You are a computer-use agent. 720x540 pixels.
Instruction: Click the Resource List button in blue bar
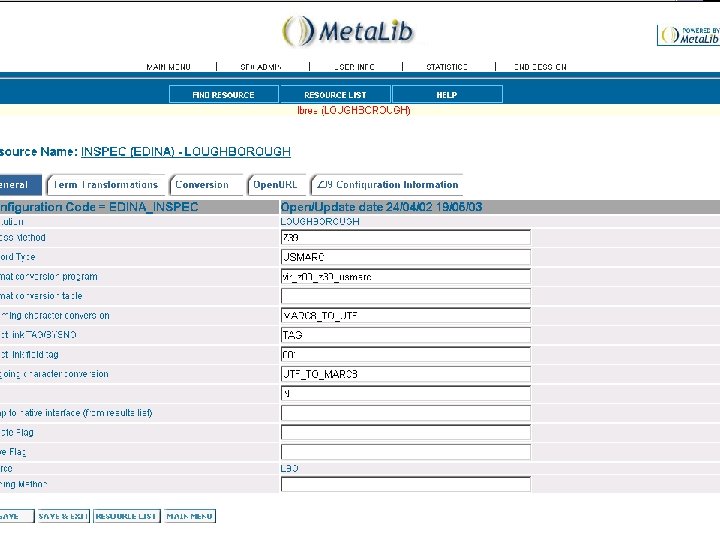(335, 95)
